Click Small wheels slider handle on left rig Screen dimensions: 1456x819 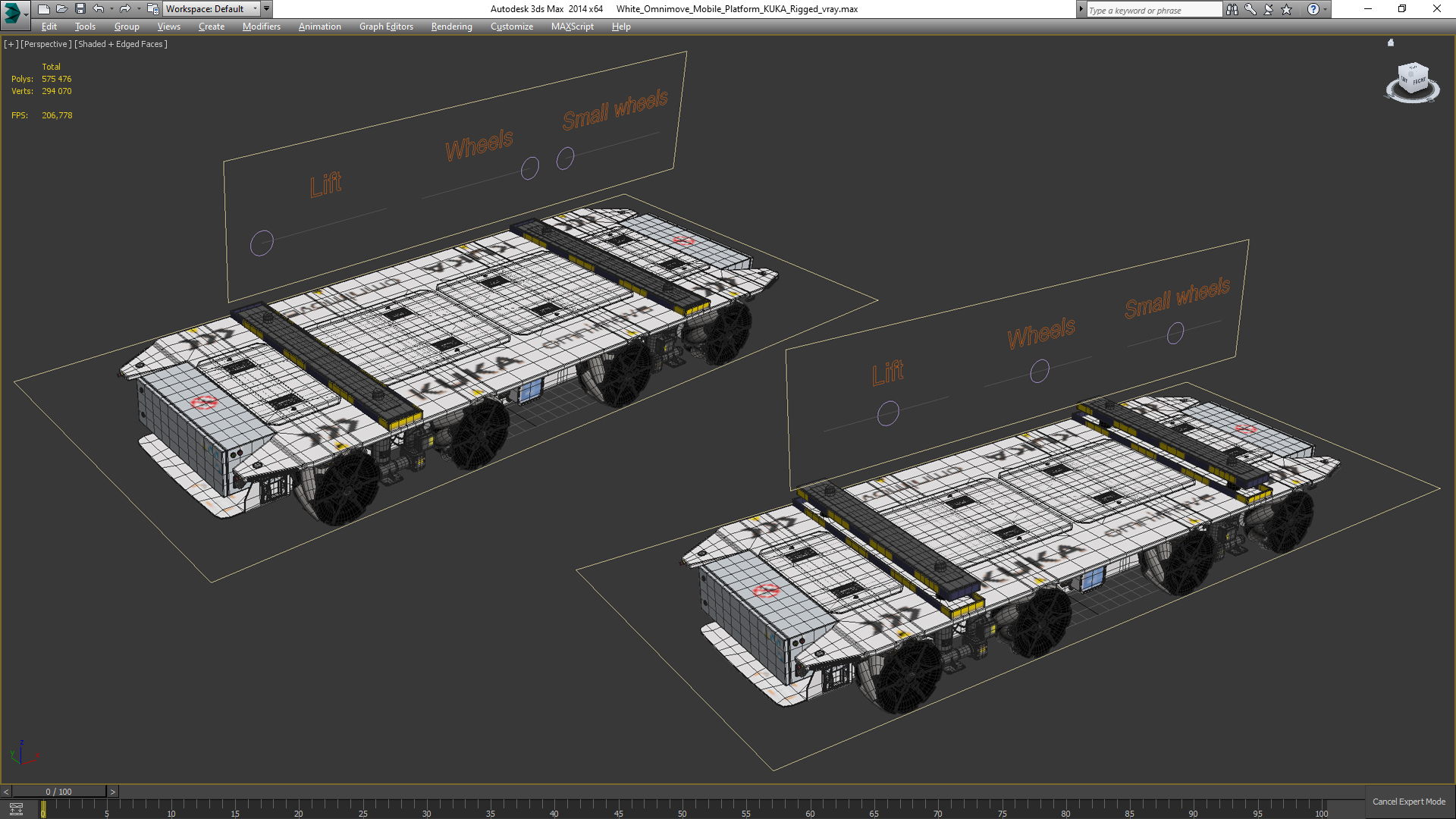[x=565, y=158]
